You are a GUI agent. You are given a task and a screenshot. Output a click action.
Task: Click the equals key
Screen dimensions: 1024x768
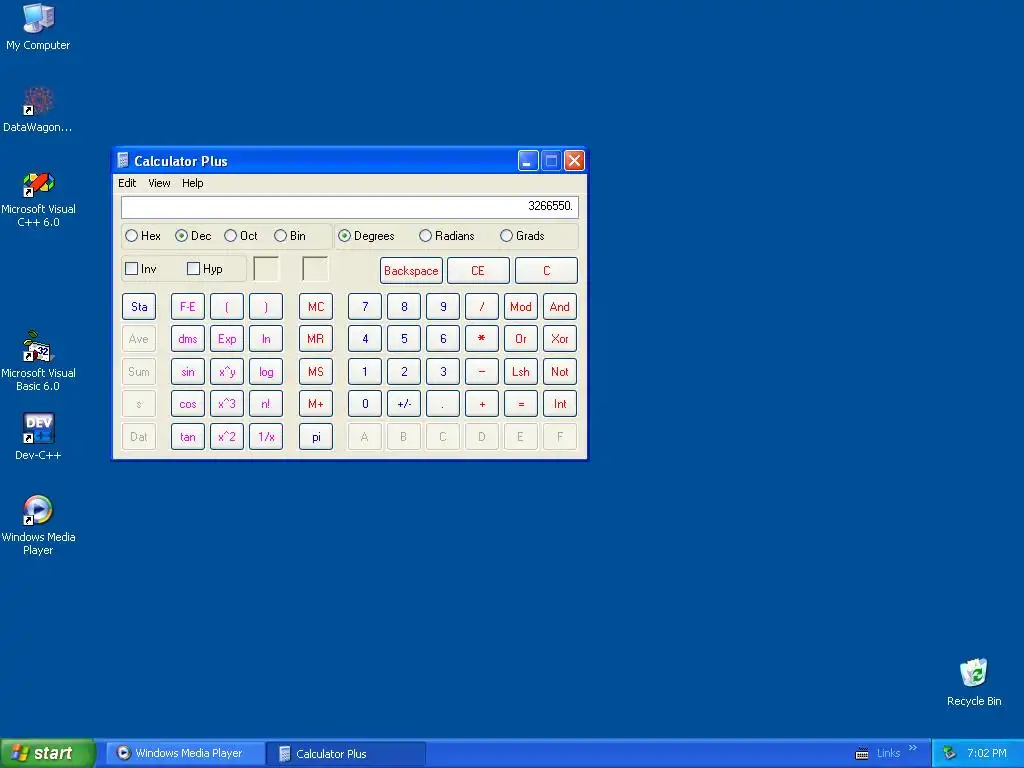520,404
